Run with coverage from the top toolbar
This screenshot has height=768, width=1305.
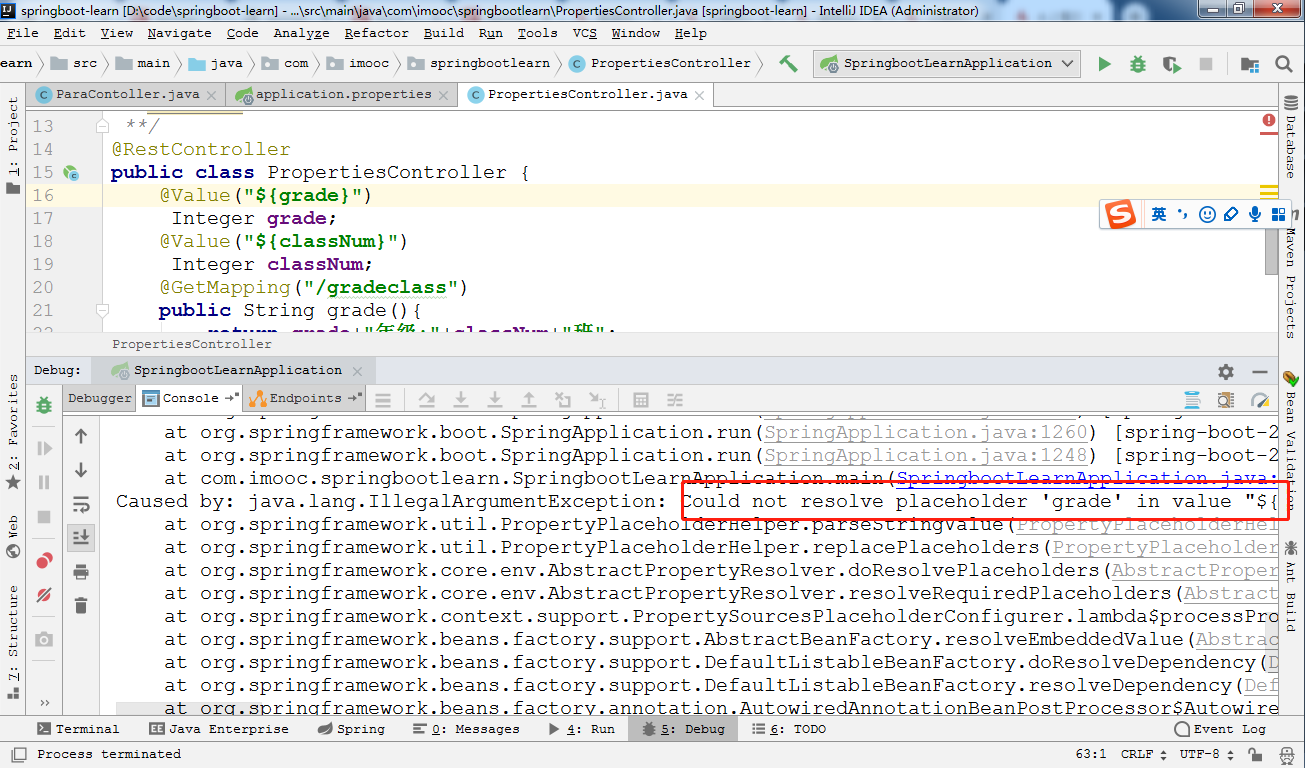coord(1172,64)
